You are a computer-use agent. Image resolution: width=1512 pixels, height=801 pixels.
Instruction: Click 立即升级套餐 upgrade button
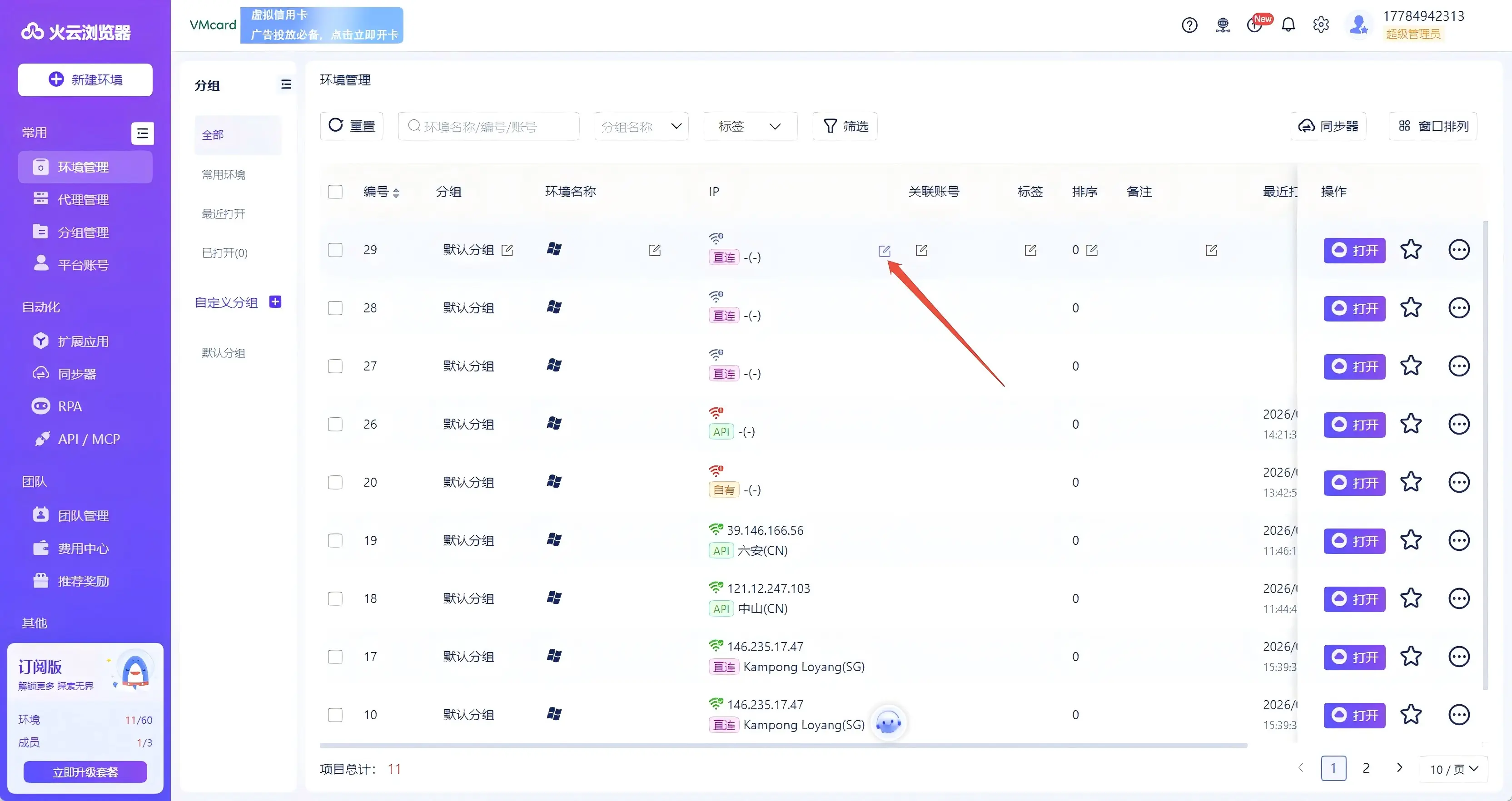[x=85, y=772]
